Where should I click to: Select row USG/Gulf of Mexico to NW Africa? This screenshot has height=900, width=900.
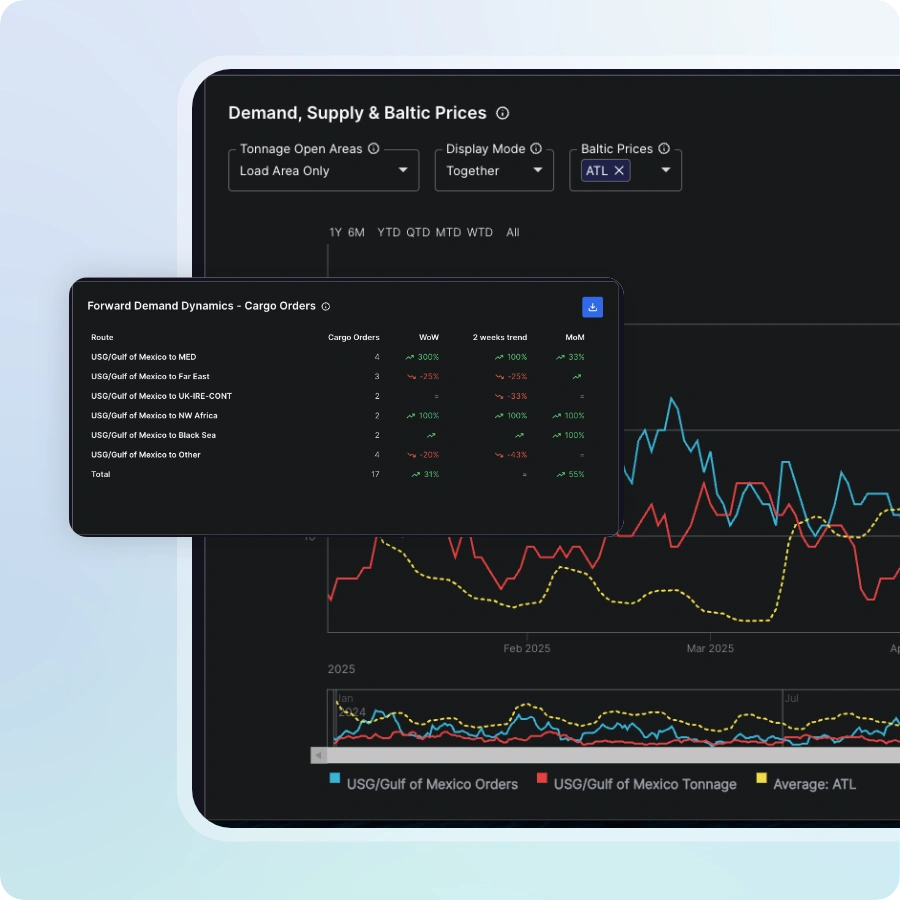click(338, 416)
